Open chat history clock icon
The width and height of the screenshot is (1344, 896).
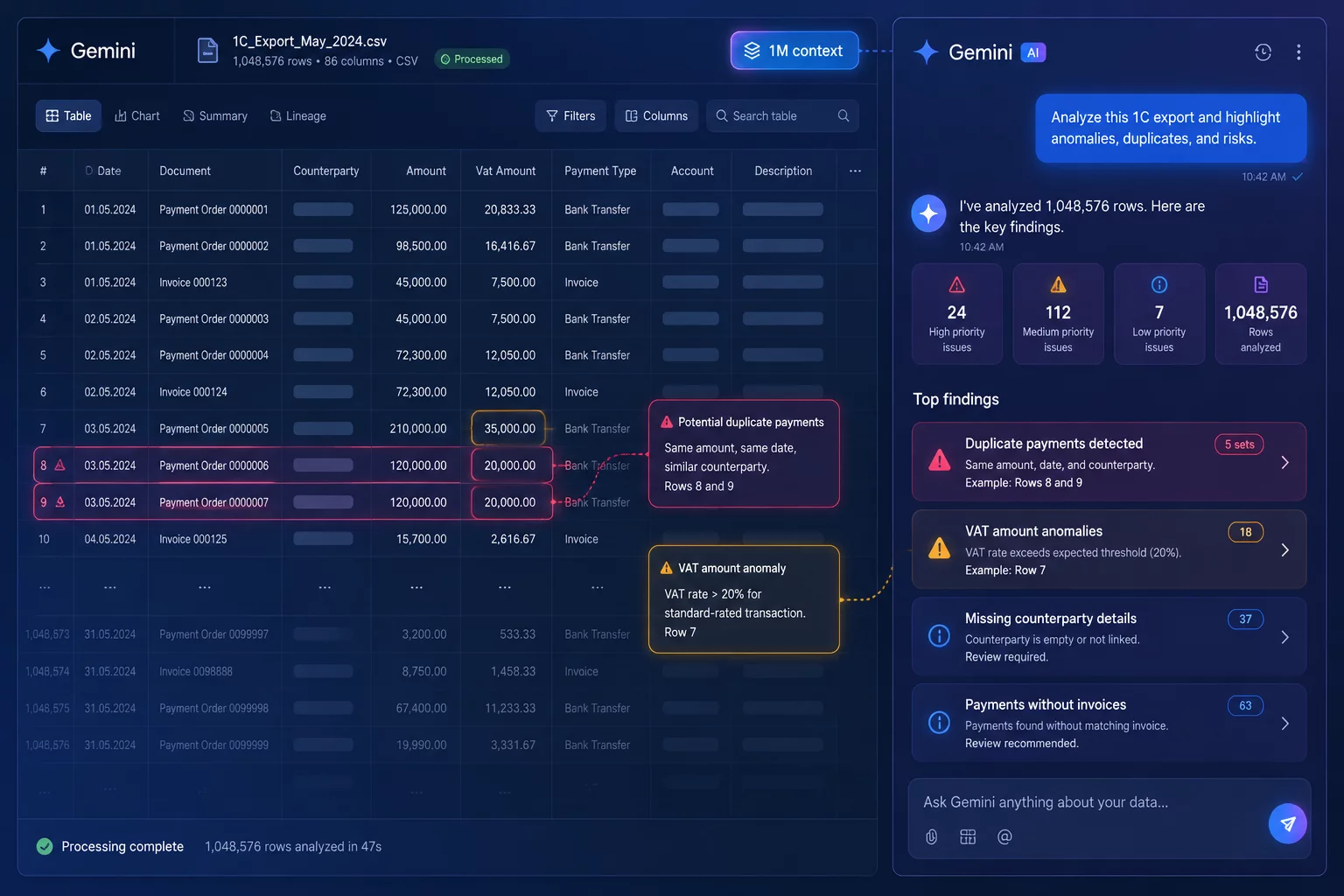click(x=1263, y=52)
